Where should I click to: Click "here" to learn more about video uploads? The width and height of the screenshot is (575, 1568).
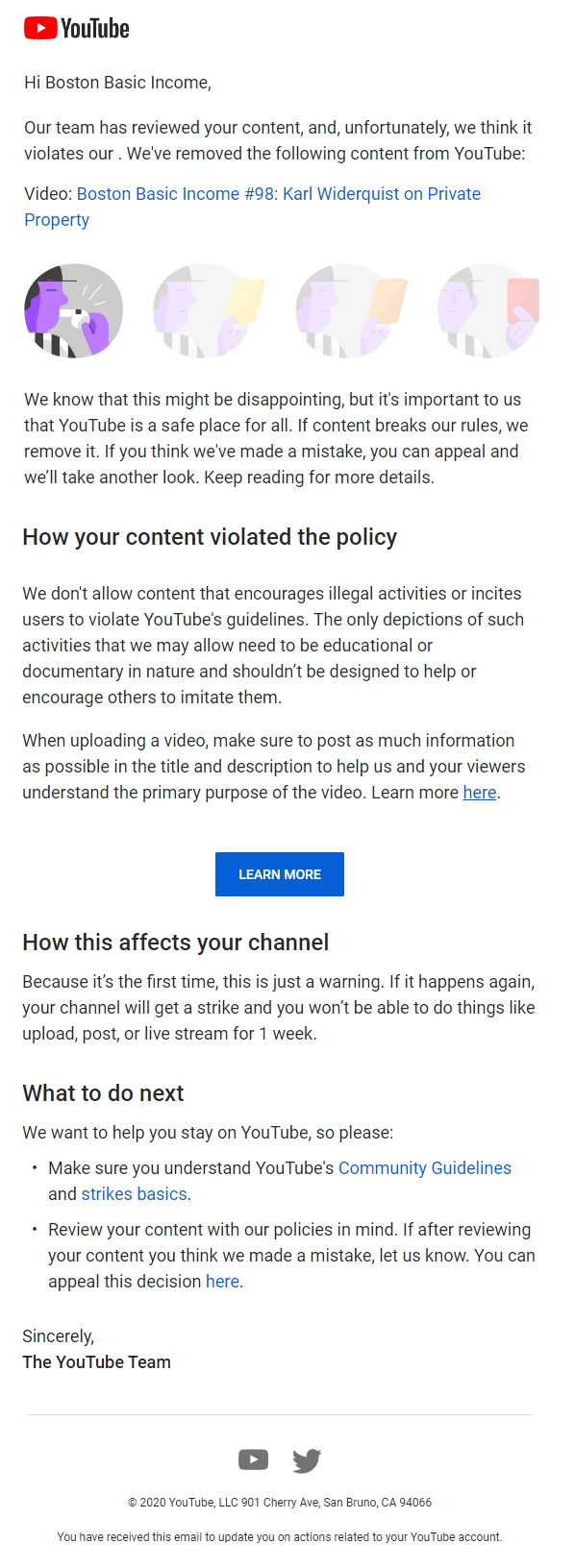480,792
